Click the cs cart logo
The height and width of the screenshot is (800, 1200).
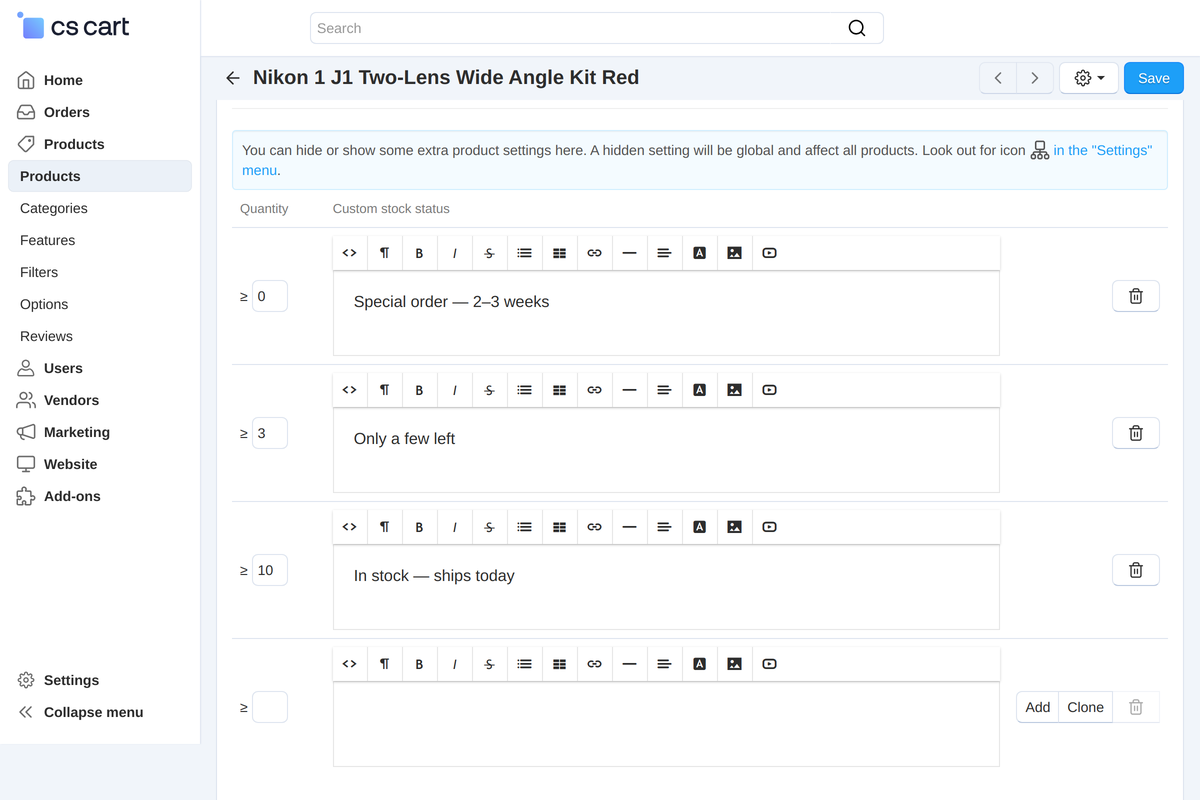[x=74, y=27]
